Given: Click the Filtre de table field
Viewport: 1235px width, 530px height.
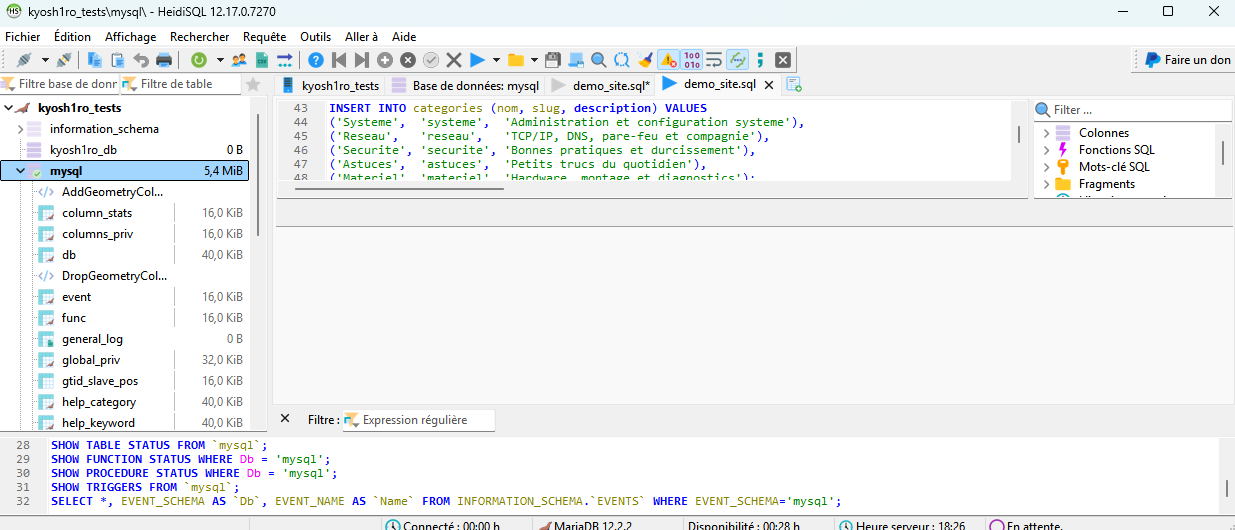Looking at the screenshot, I should (x=181, y=84).
